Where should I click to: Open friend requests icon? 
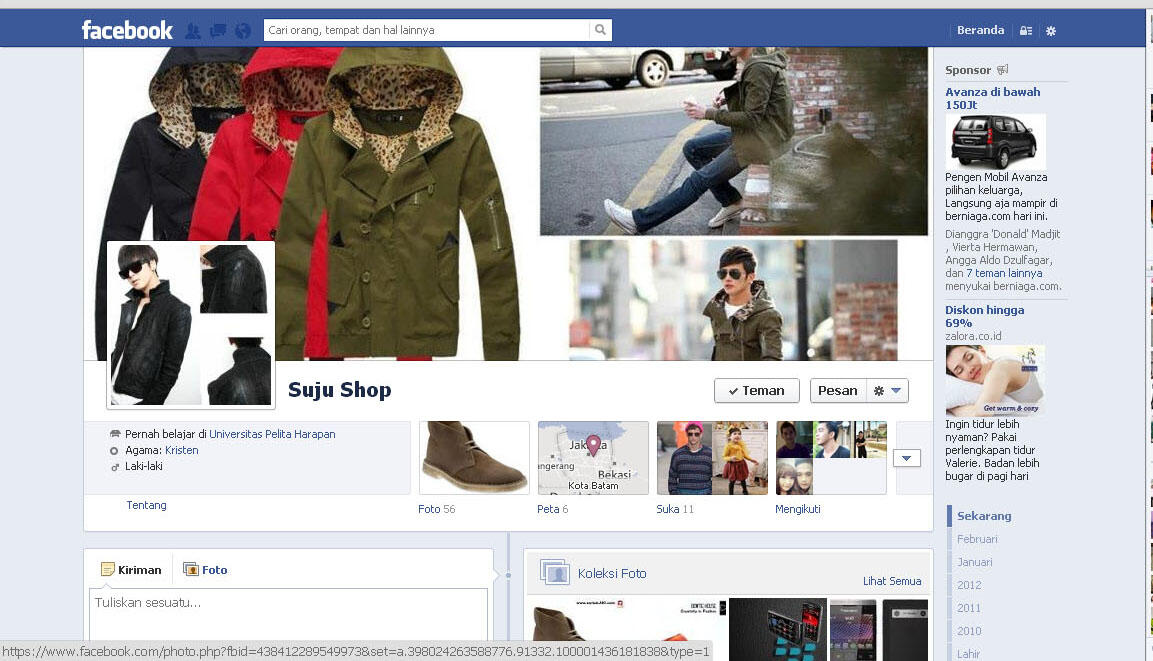[x=193, y=31]
